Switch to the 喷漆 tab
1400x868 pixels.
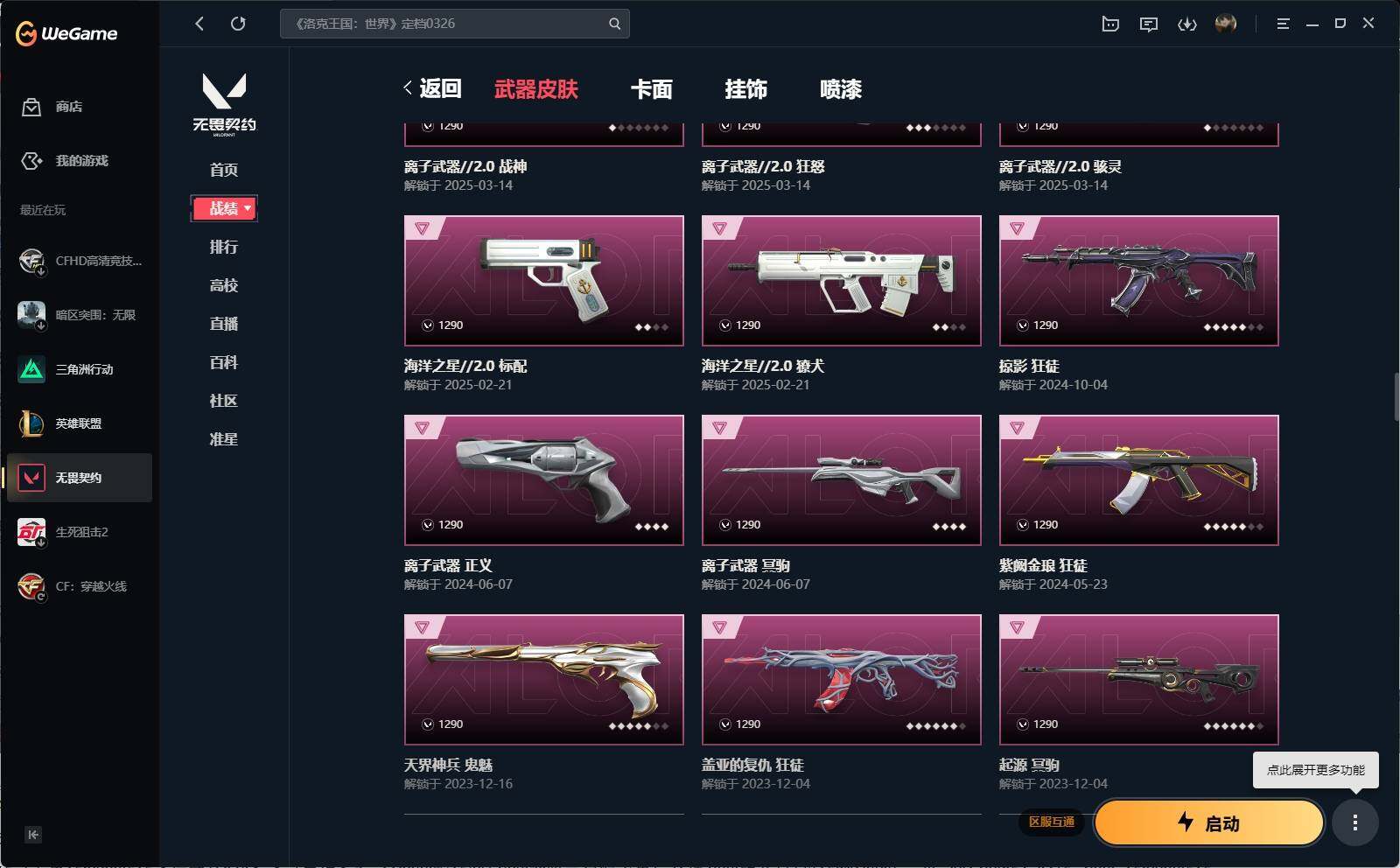[x=841, y=89]
